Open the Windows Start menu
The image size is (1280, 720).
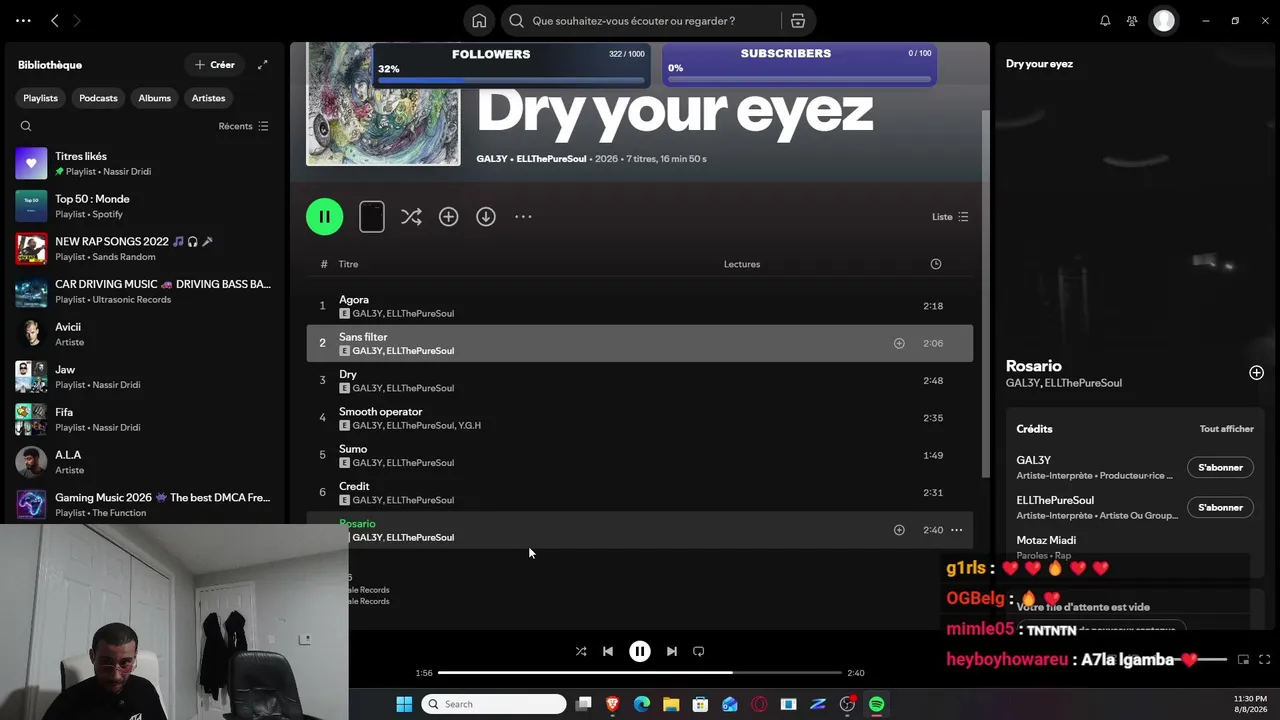[404, 704]
